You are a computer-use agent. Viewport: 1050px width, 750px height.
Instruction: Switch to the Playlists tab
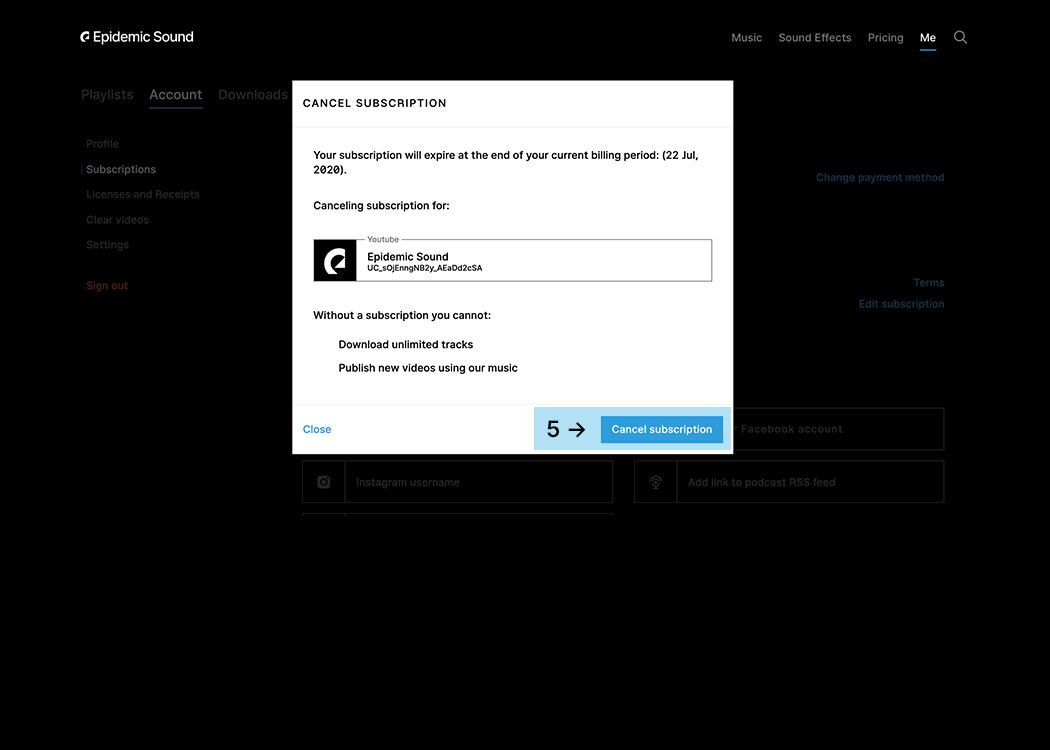[107, 95]
